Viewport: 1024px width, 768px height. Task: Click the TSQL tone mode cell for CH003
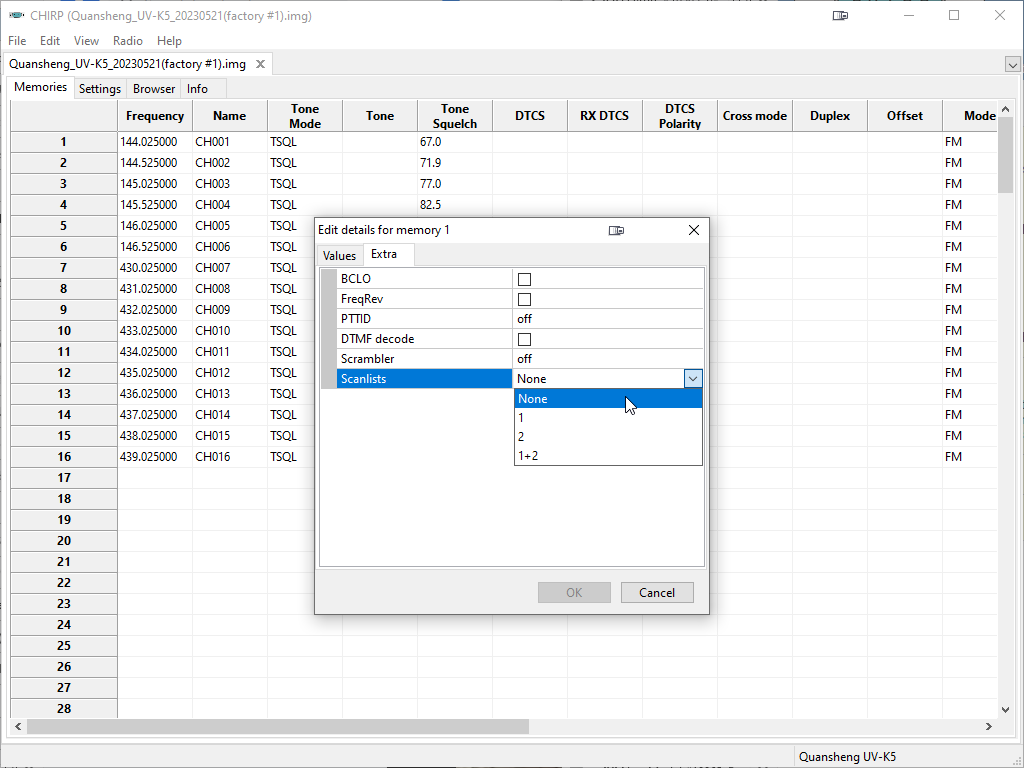(305, 184)
